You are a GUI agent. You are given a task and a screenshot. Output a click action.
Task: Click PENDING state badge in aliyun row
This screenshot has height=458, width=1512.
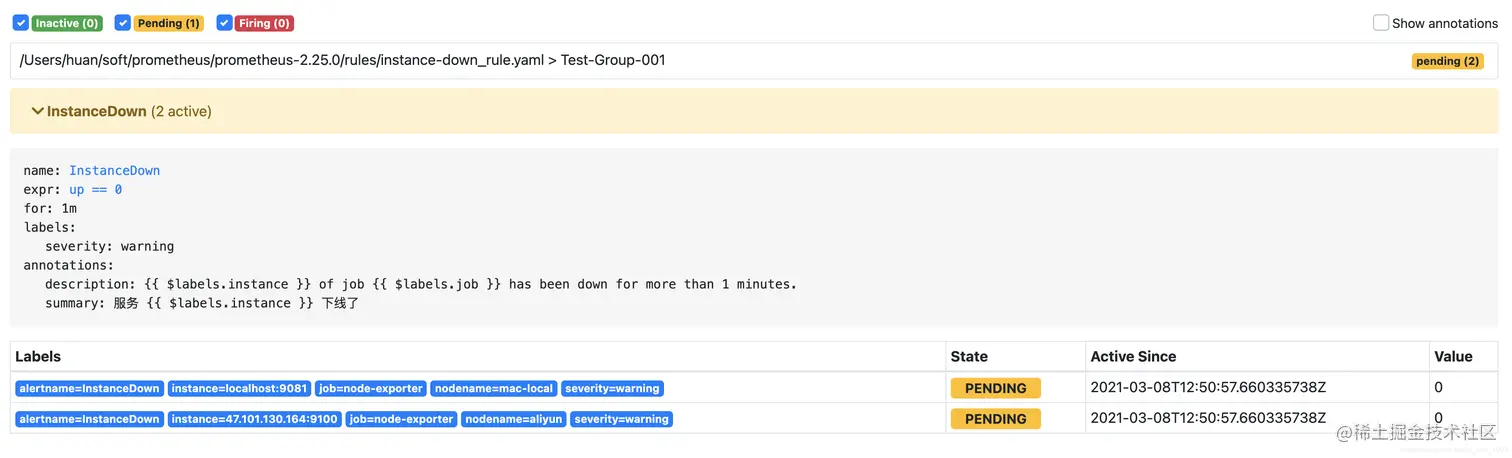[x=995, y=419]
